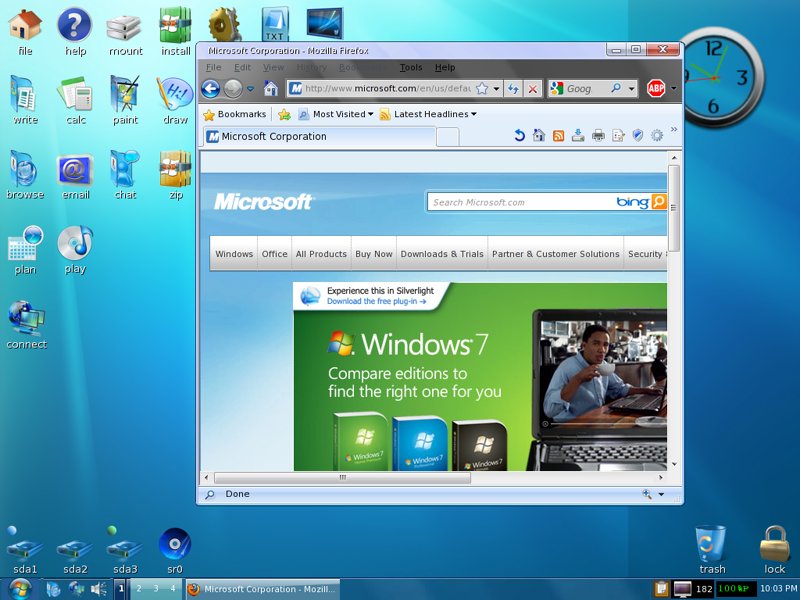Open the start menu orb button
Image resolution: width=800 pixels, height=600 pixels.
point(19,589)
